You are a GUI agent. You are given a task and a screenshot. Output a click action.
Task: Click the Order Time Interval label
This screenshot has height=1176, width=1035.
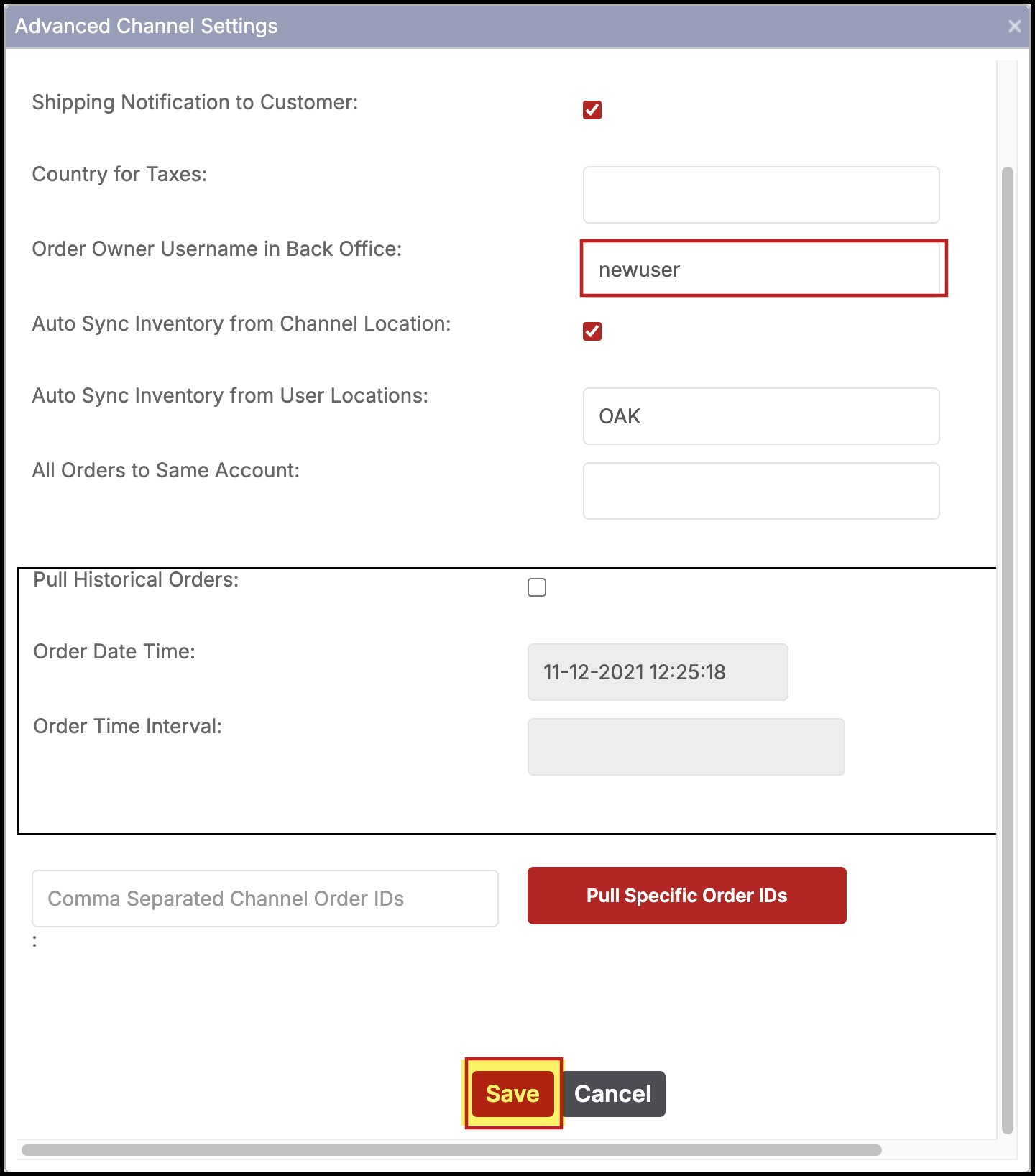tap(128, 726)
